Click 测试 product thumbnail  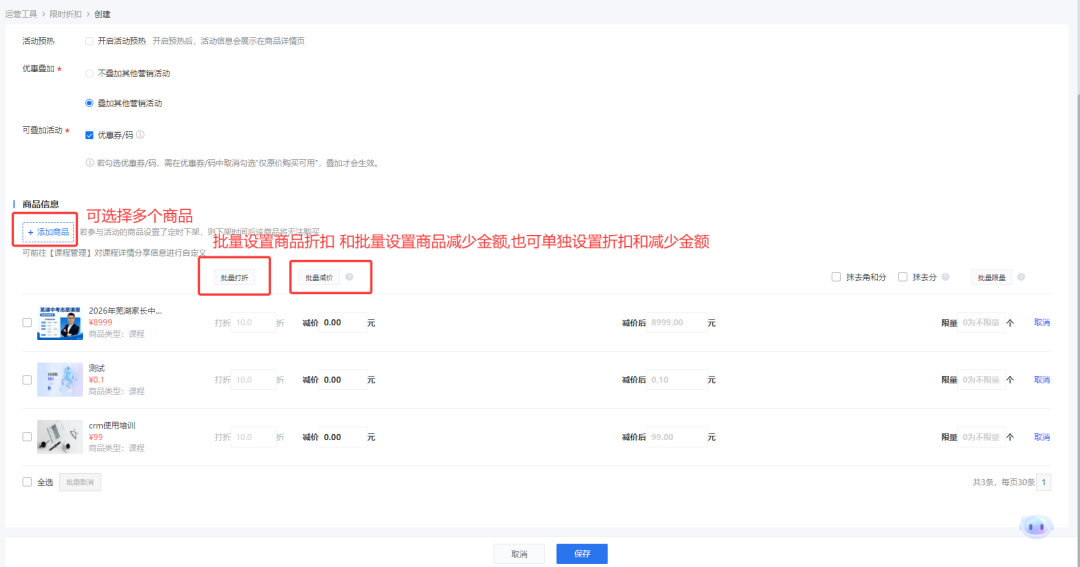[x=60, y=380]
